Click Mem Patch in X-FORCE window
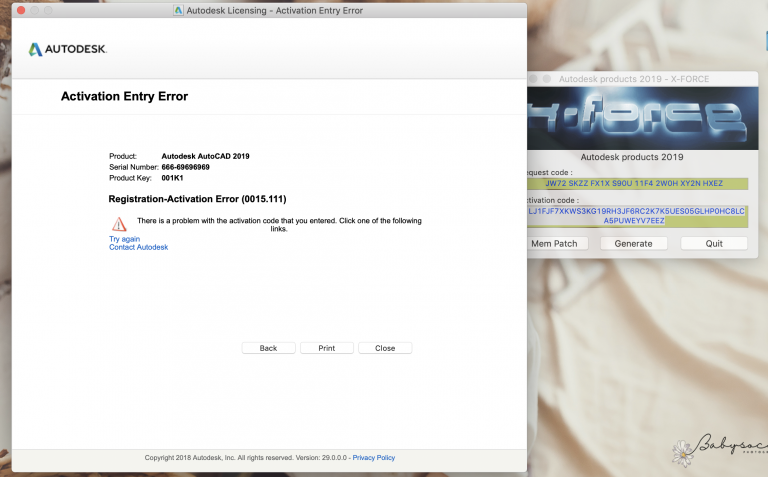 557,243
